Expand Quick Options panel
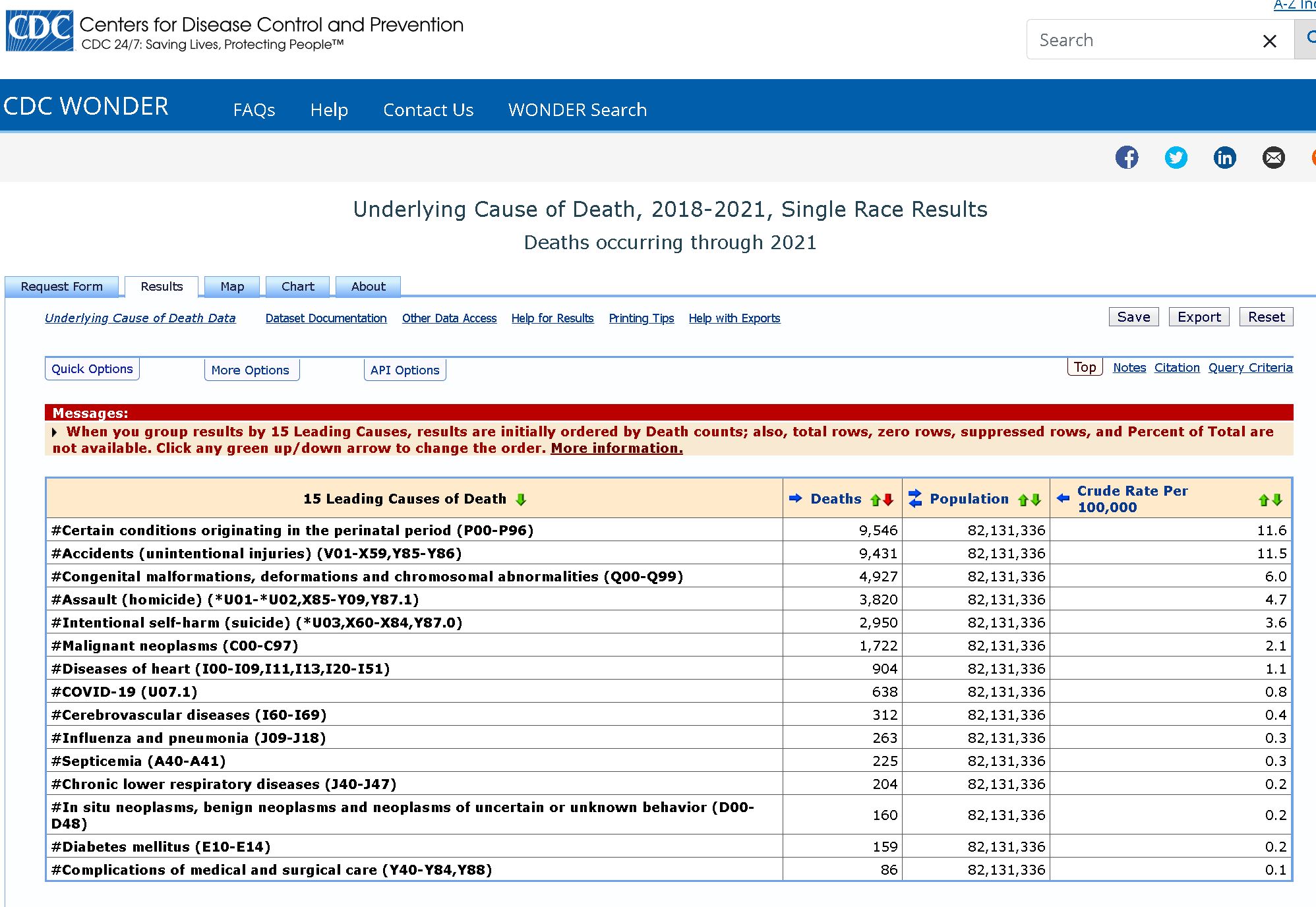 tap(92, 369)
